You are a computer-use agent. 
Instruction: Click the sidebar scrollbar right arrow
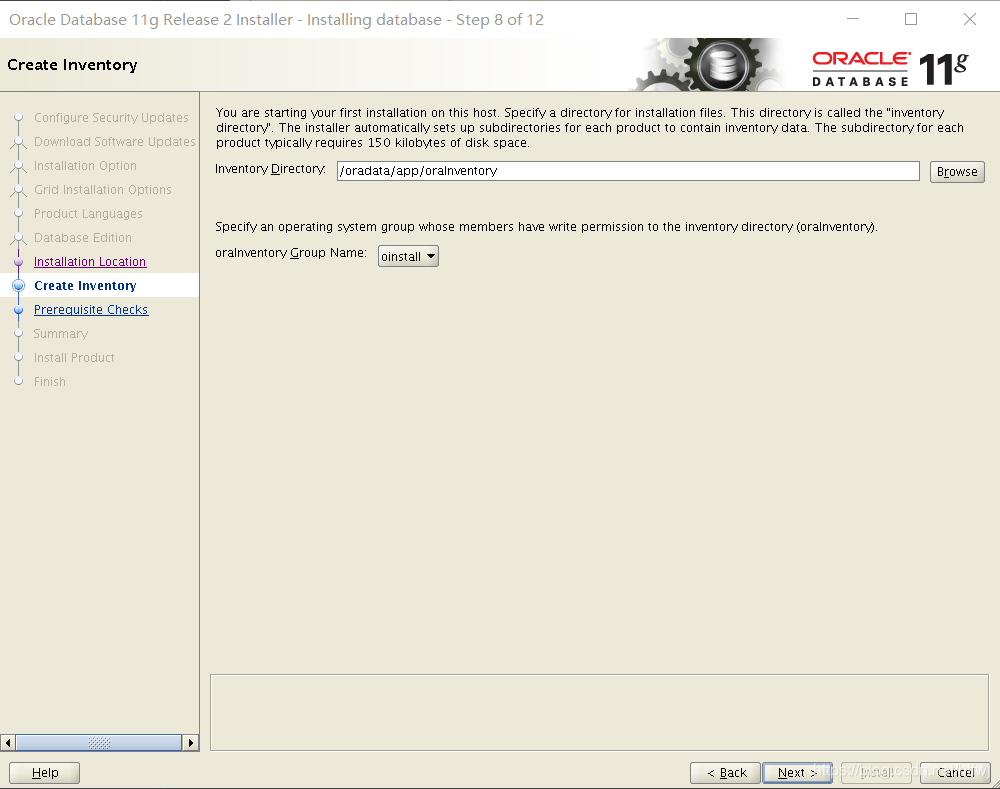pos(191,742)
